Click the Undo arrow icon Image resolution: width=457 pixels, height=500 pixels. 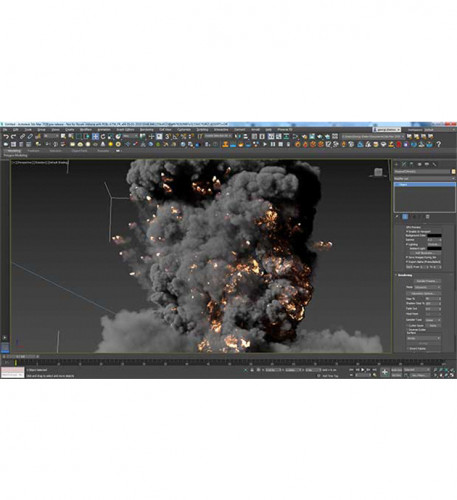(6, 136)
